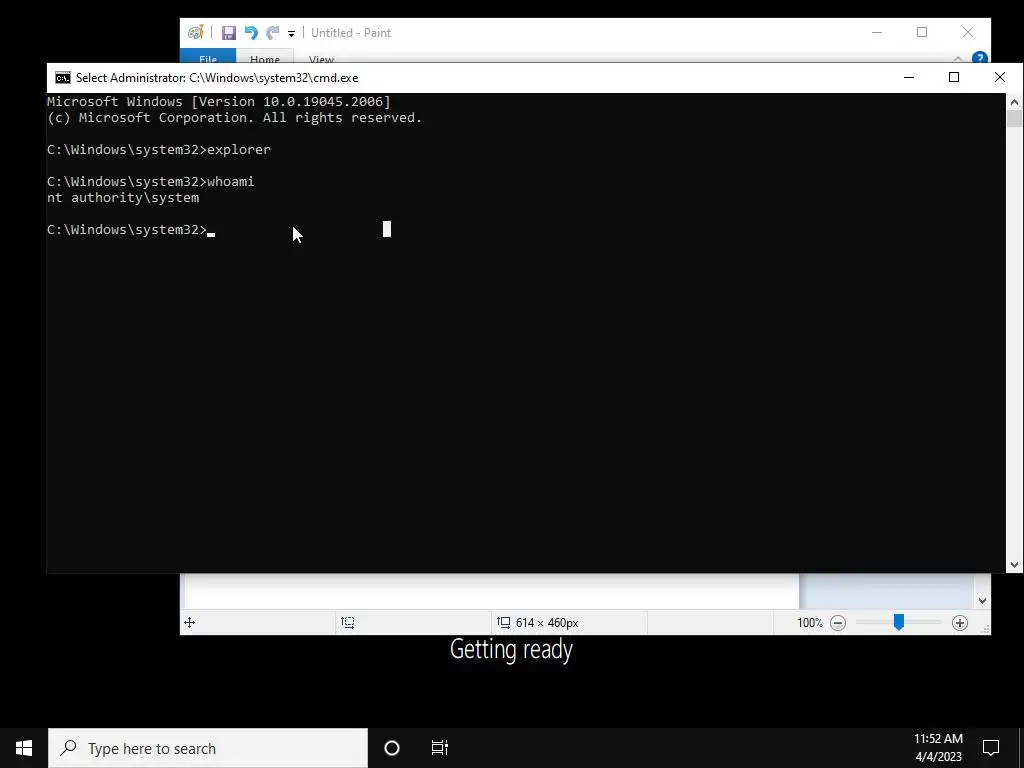Viewport: 1024px width, 768px height.
Task: Click the Paint zoom slider handle
Action: tap(899, 622)
